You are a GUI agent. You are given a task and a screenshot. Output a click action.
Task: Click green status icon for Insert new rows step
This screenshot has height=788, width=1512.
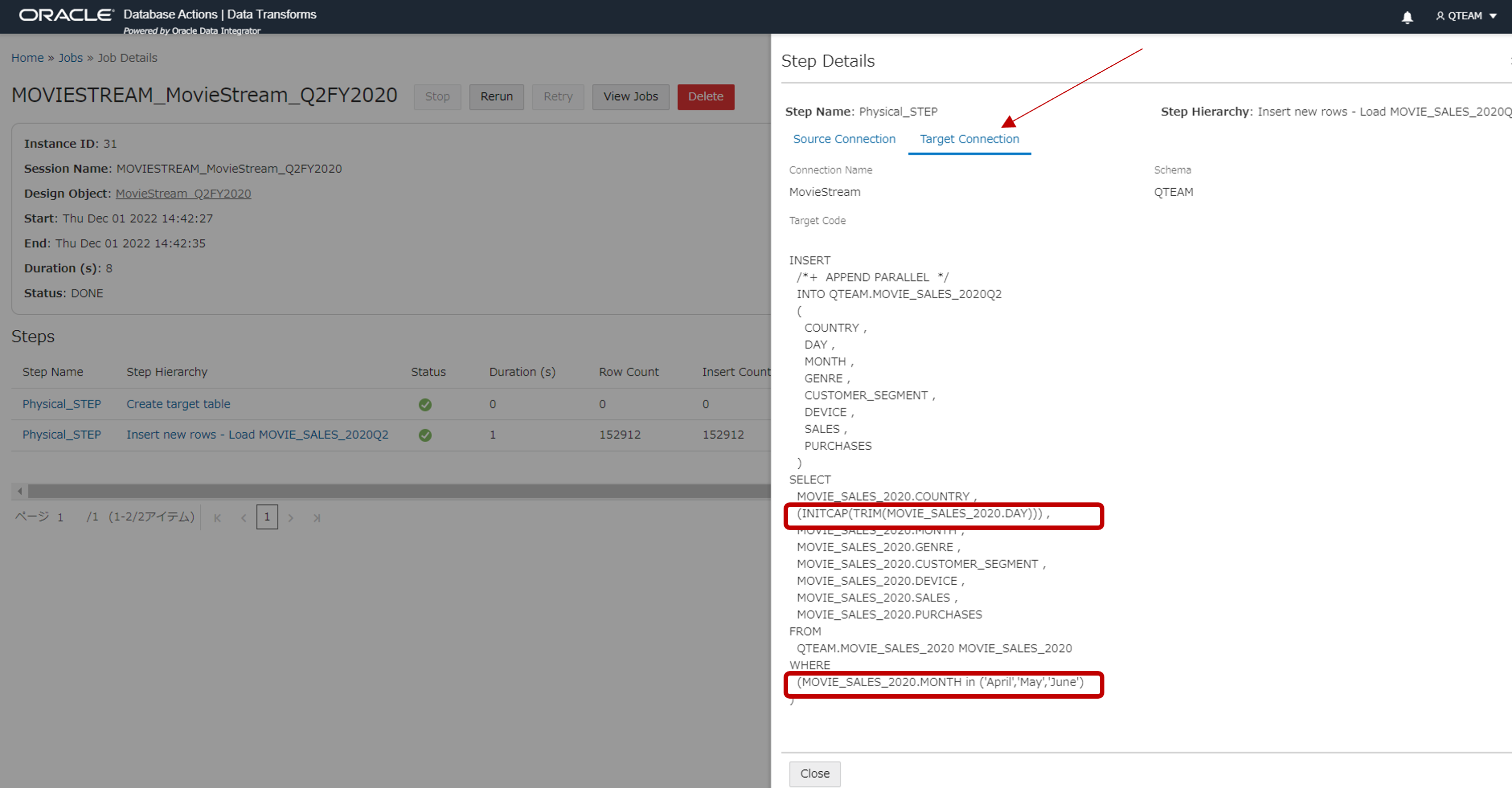click(425, 435)
